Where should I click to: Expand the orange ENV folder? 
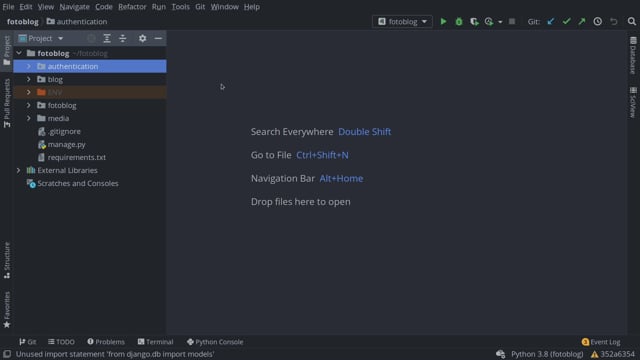click(x=29, y=92)
